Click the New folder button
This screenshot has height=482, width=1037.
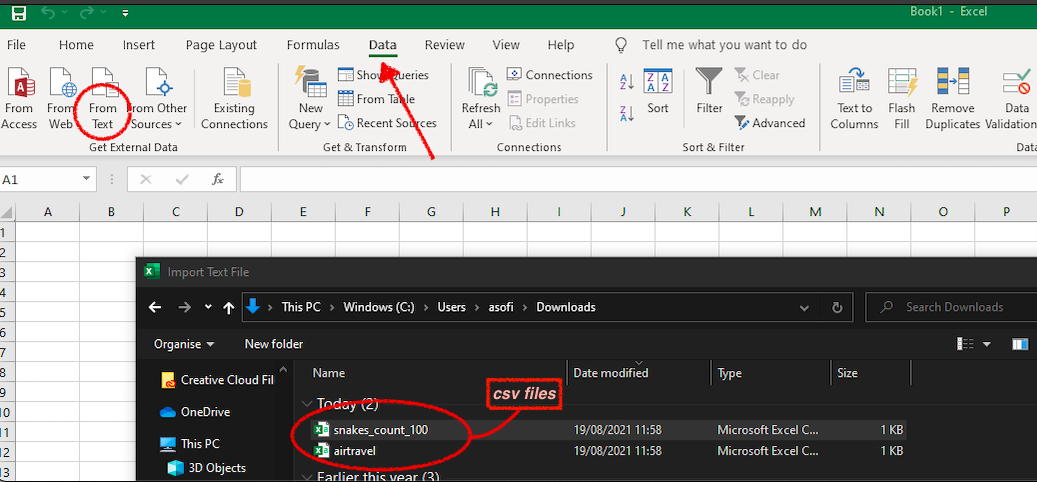[274, 344]
